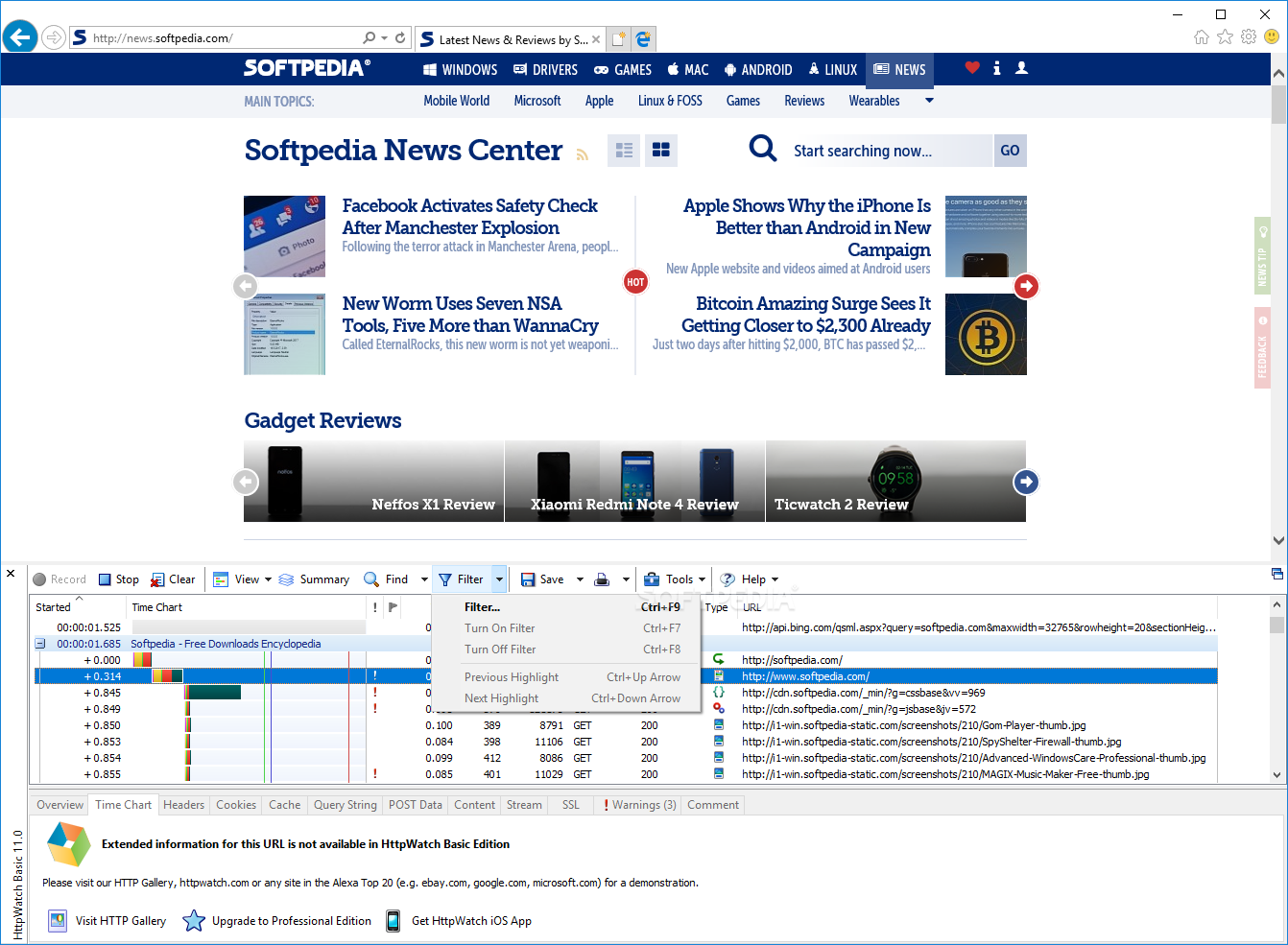Expand more main topics dropdown arrow
This screenshot has width=1288, height=945.
pyautogui.click(x=929, y=101)
